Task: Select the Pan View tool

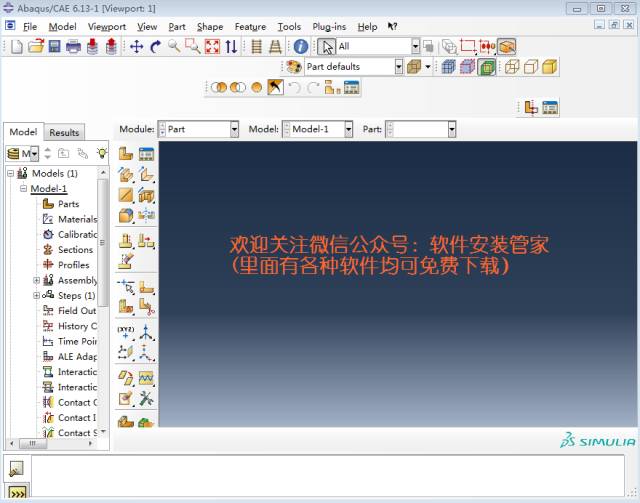Action: (x=136, y=46)
